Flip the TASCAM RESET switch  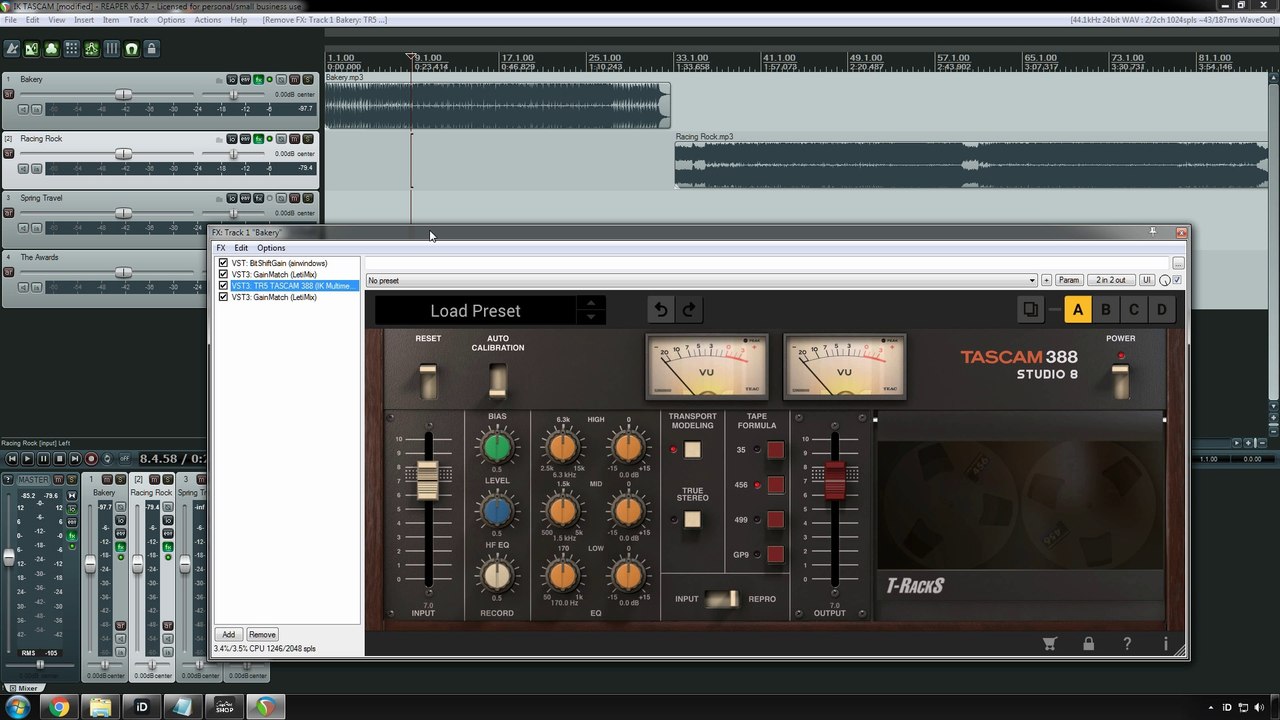[x=428, y=381]
